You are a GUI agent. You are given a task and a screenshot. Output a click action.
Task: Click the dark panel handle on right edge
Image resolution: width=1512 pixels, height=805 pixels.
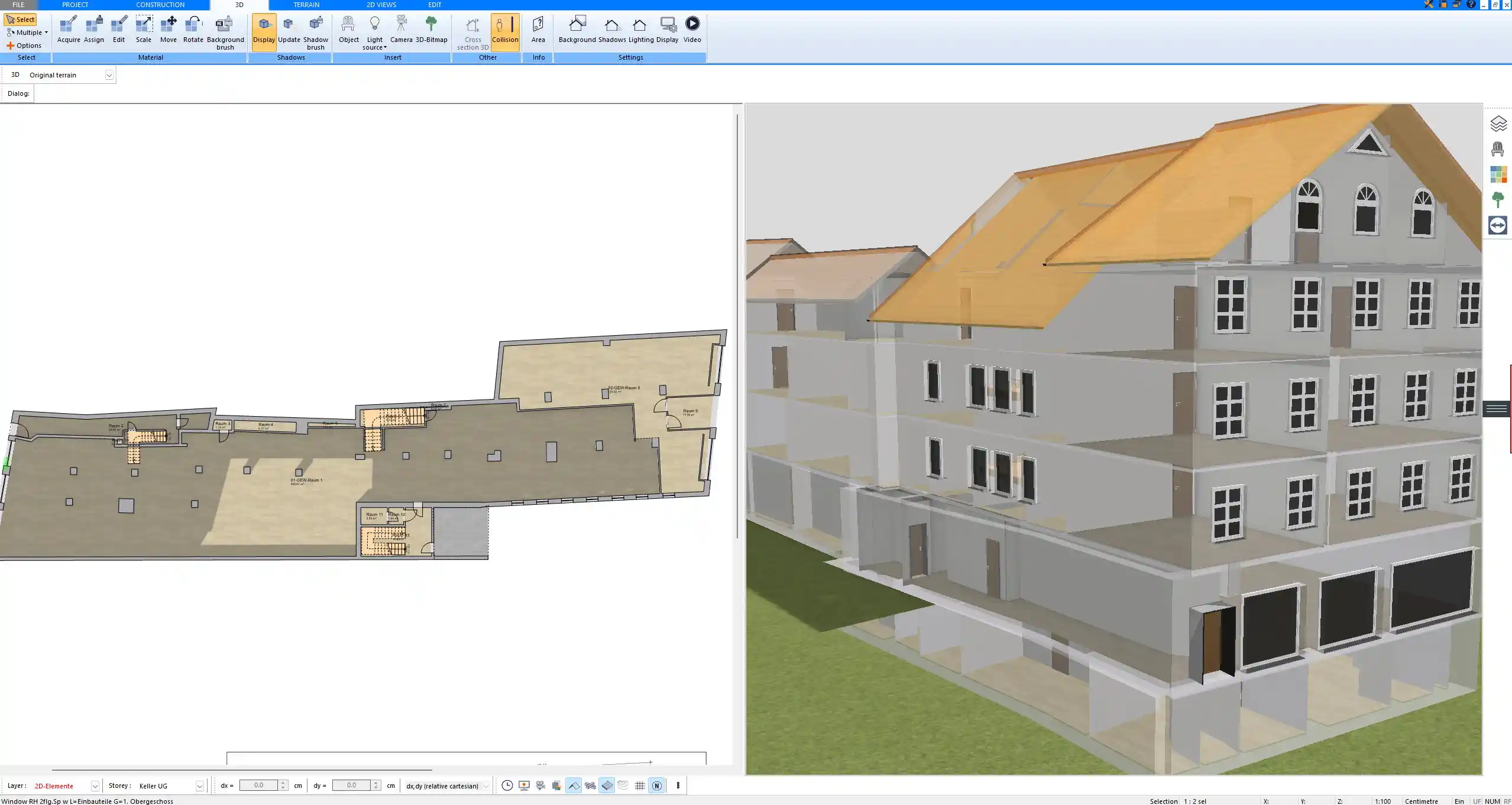(1497, 408)
